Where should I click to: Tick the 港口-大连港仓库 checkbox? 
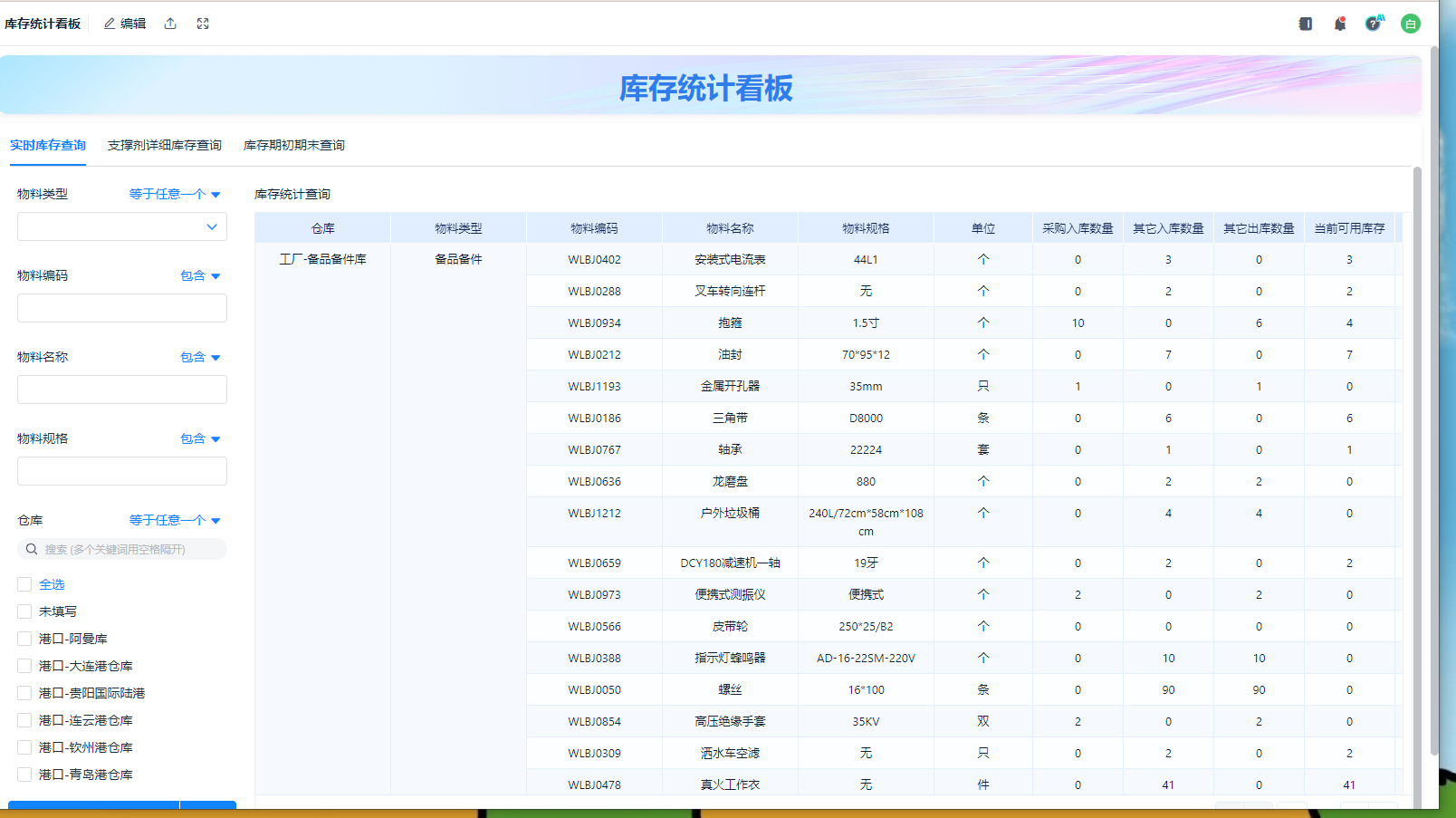(x=24, y=666)
